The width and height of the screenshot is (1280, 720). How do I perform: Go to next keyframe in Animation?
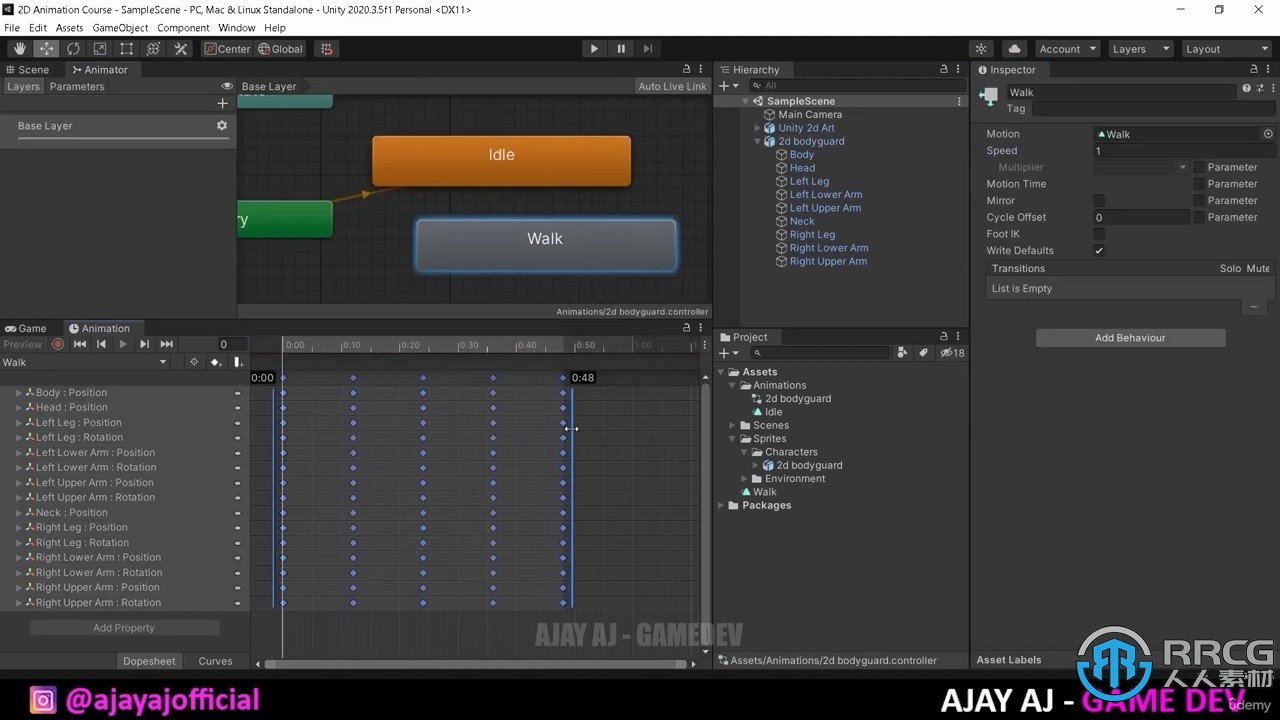tap(145, 344)
